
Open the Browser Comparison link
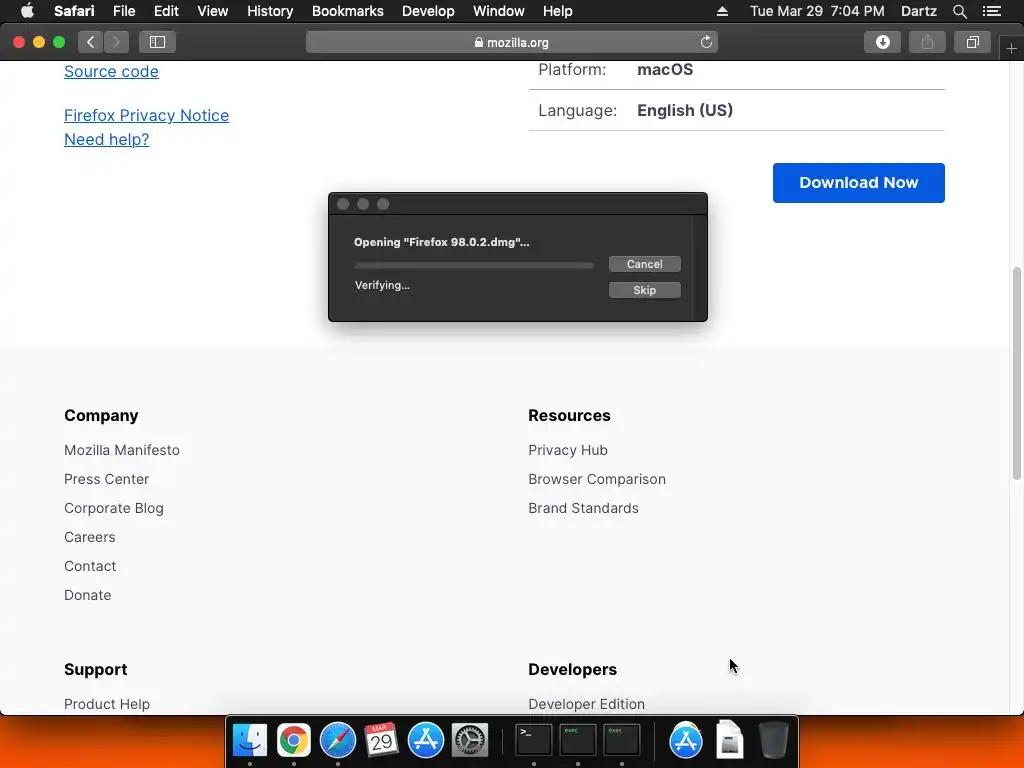pyautogui.click(x=597, y=479)
